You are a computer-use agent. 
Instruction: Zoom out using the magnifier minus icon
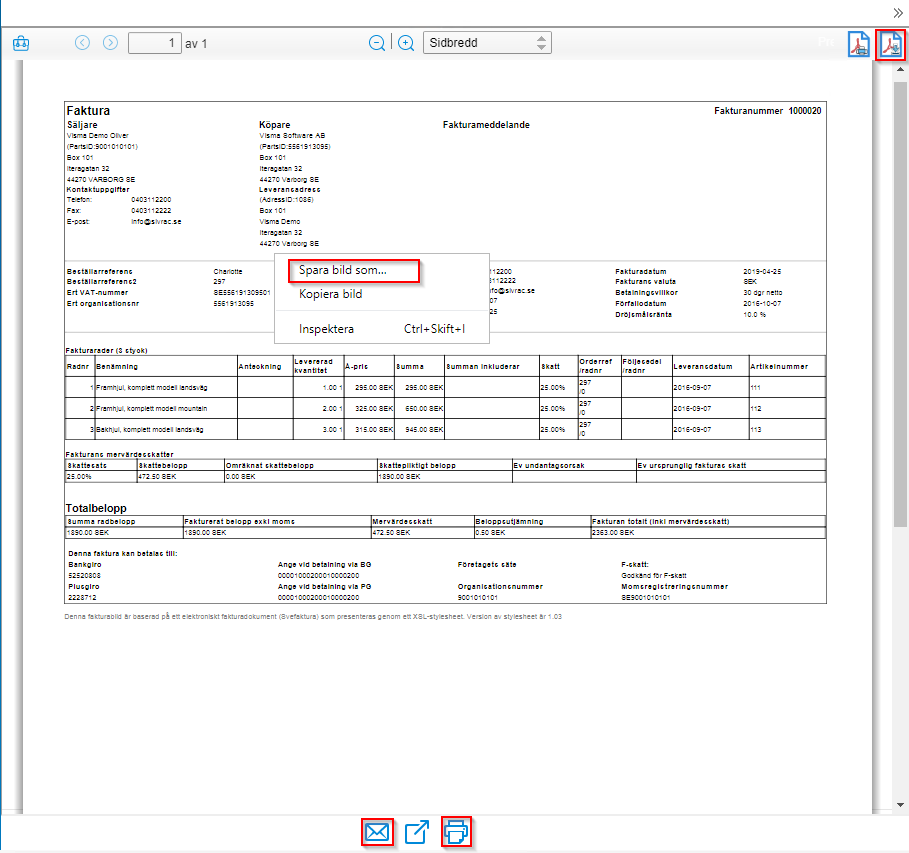(x=378, y=43)
